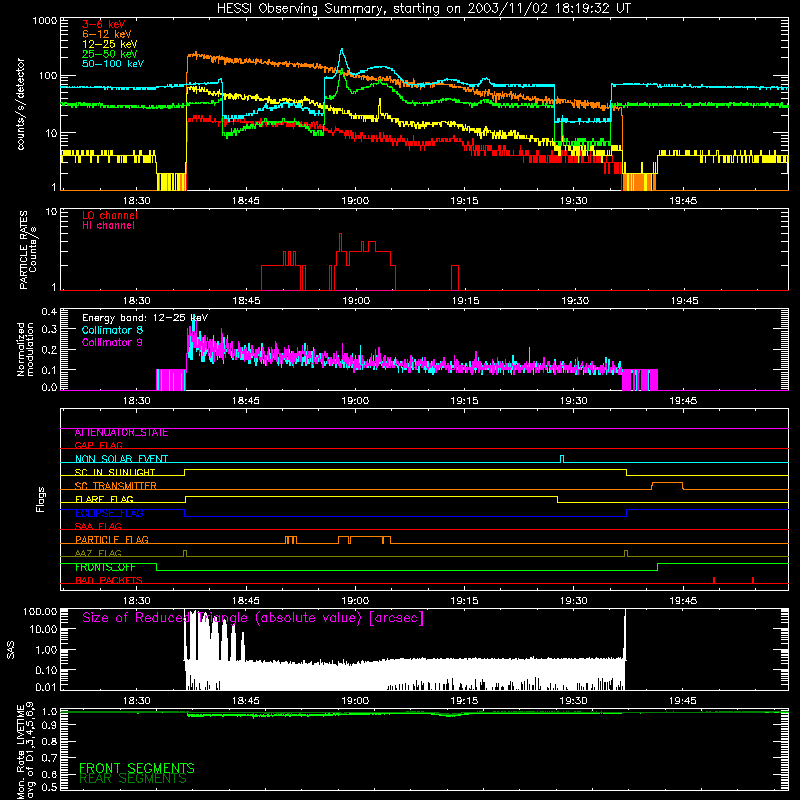Click the 'GAP_FLAG' label

coord(98,445)
